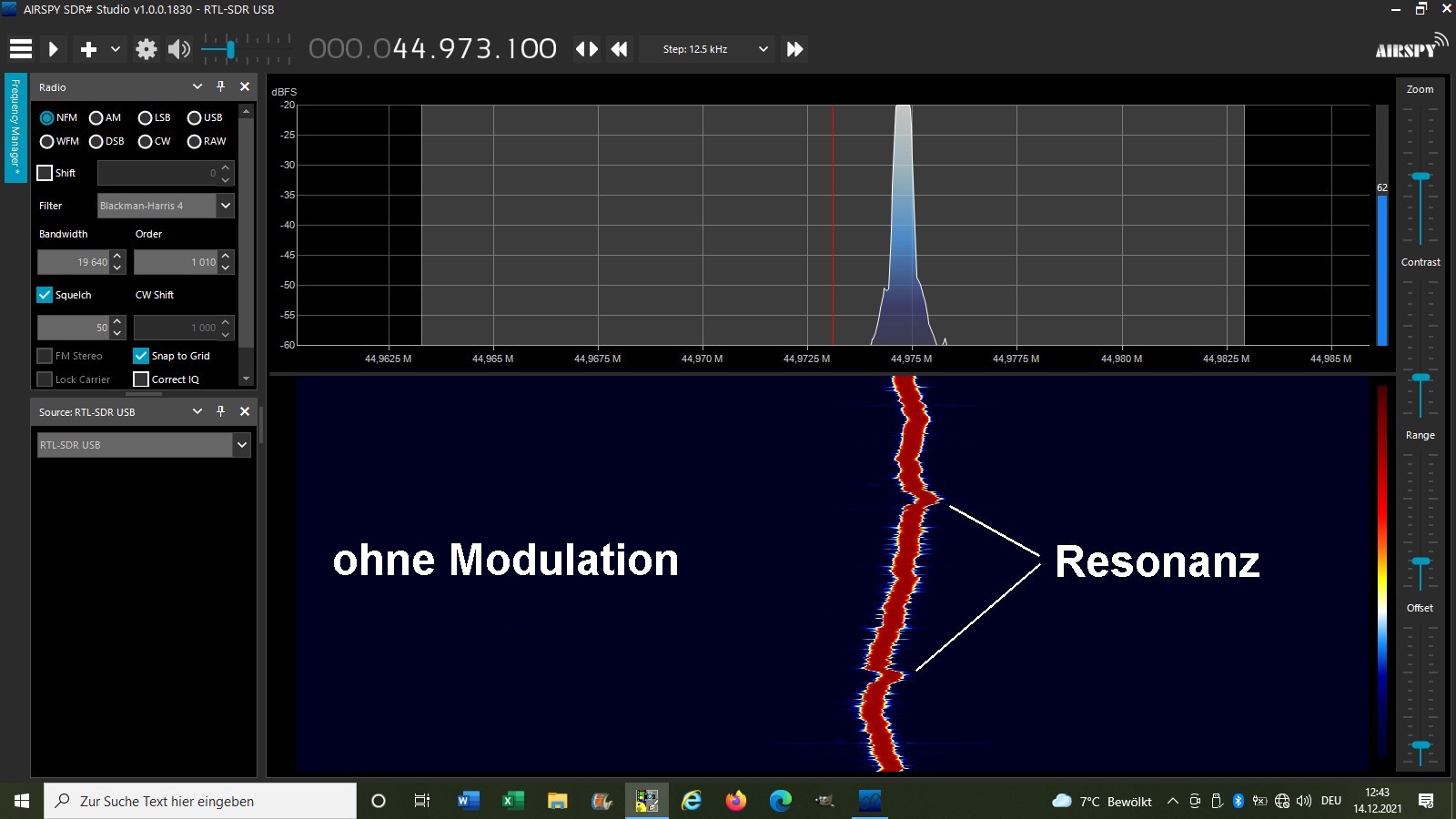The height and width of the screenshot is (819, 1456).
Task: Click the taskbar search box
Action: 200,801
